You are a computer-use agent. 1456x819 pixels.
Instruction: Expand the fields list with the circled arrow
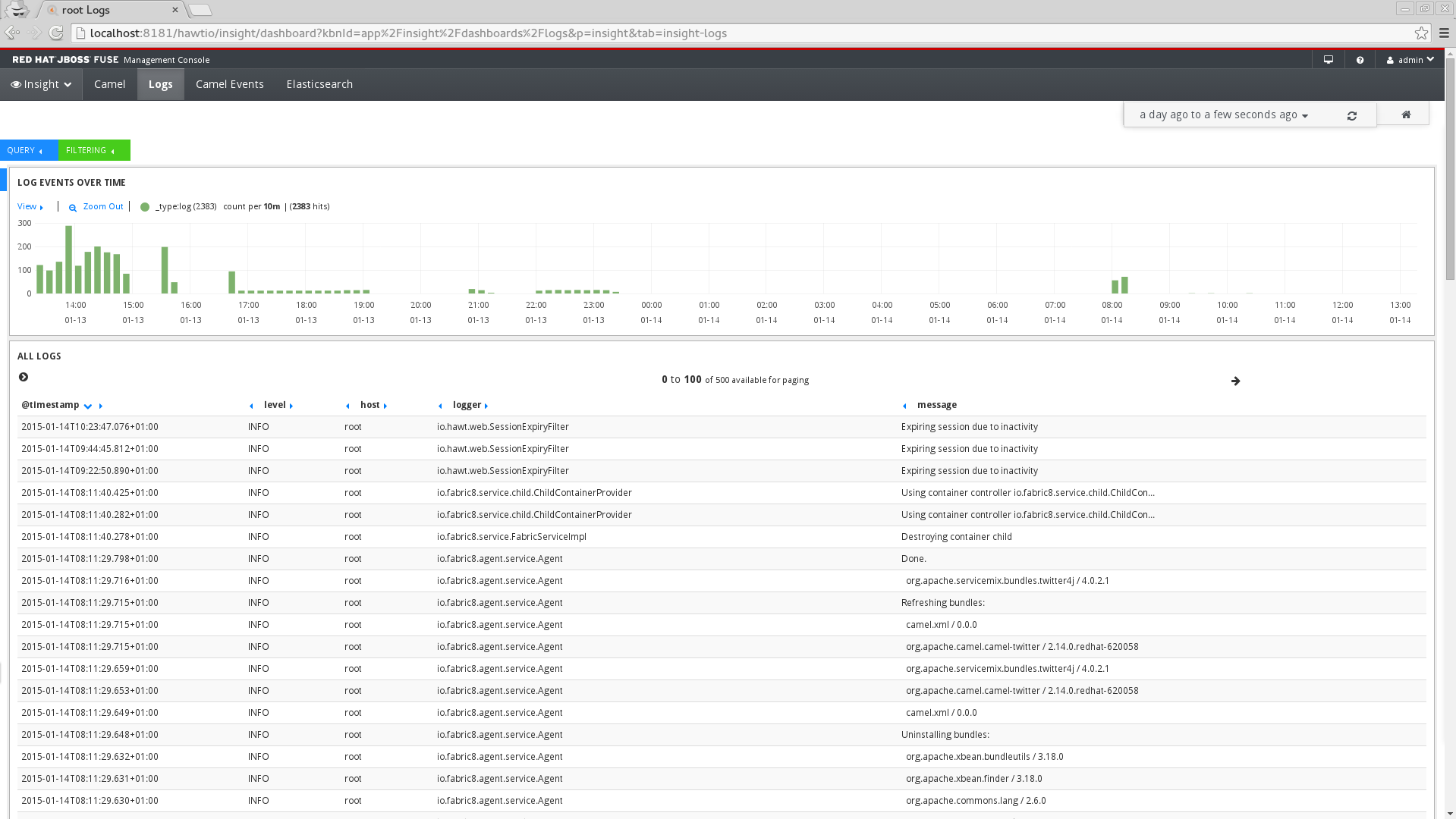[x=24, y=377]
